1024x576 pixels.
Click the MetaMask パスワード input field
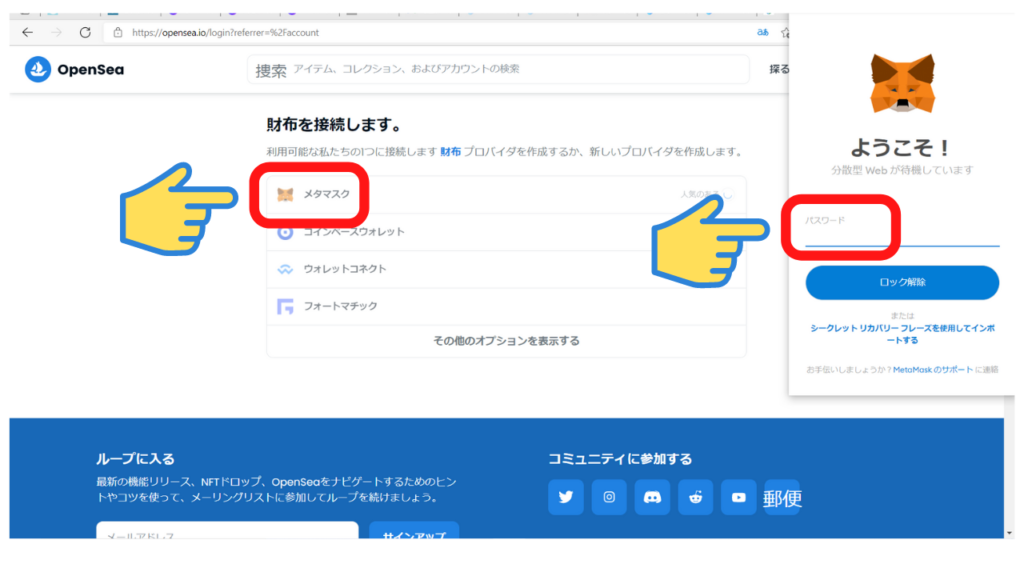coord(902,236)
